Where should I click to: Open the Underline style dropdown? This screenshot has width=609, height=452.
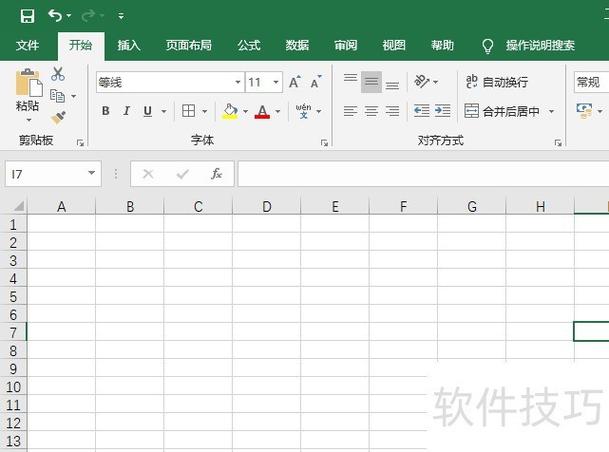point(164,111)
